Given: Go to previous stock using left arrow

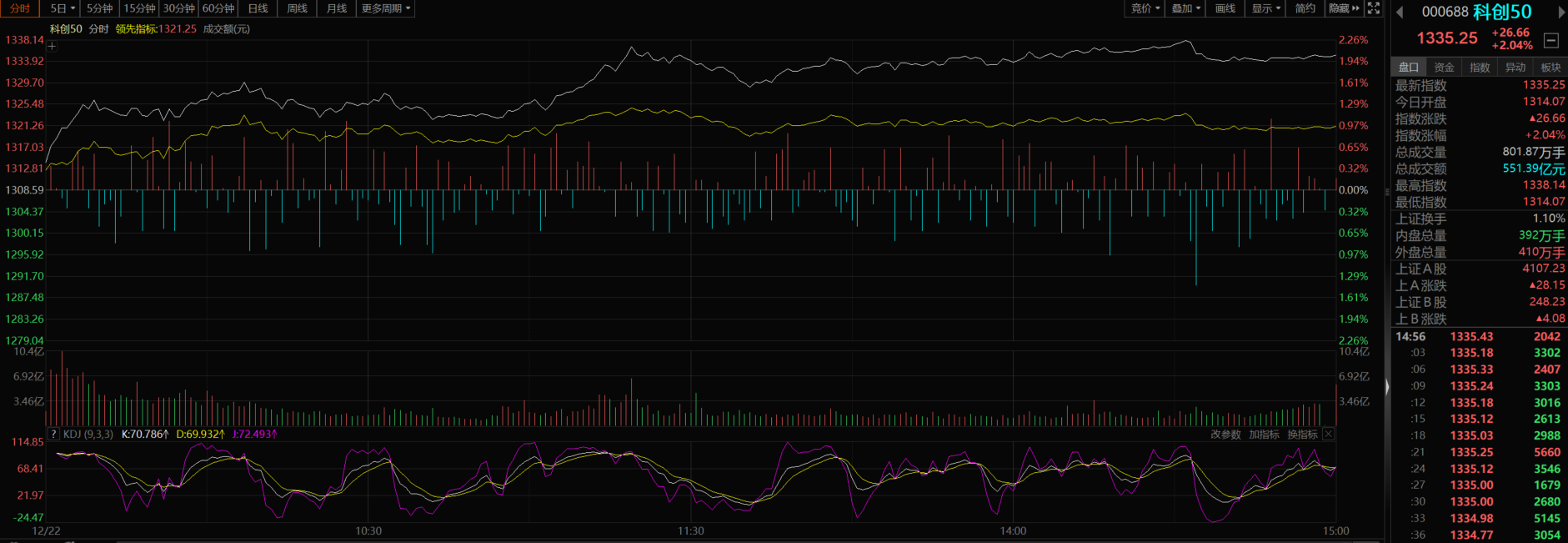Looking at the screenshot, I should point(1400,12).
